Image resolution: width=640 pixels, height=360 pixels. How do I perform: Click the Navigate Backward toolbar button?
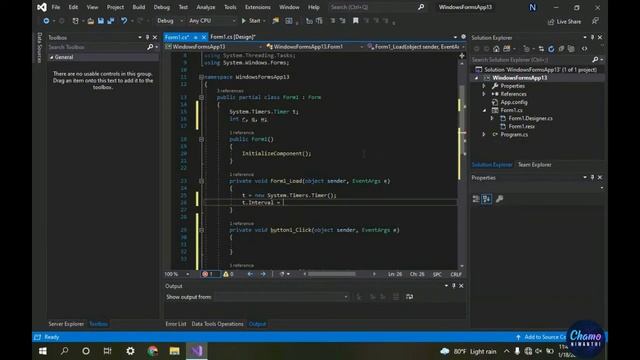[x=46, y=21]
